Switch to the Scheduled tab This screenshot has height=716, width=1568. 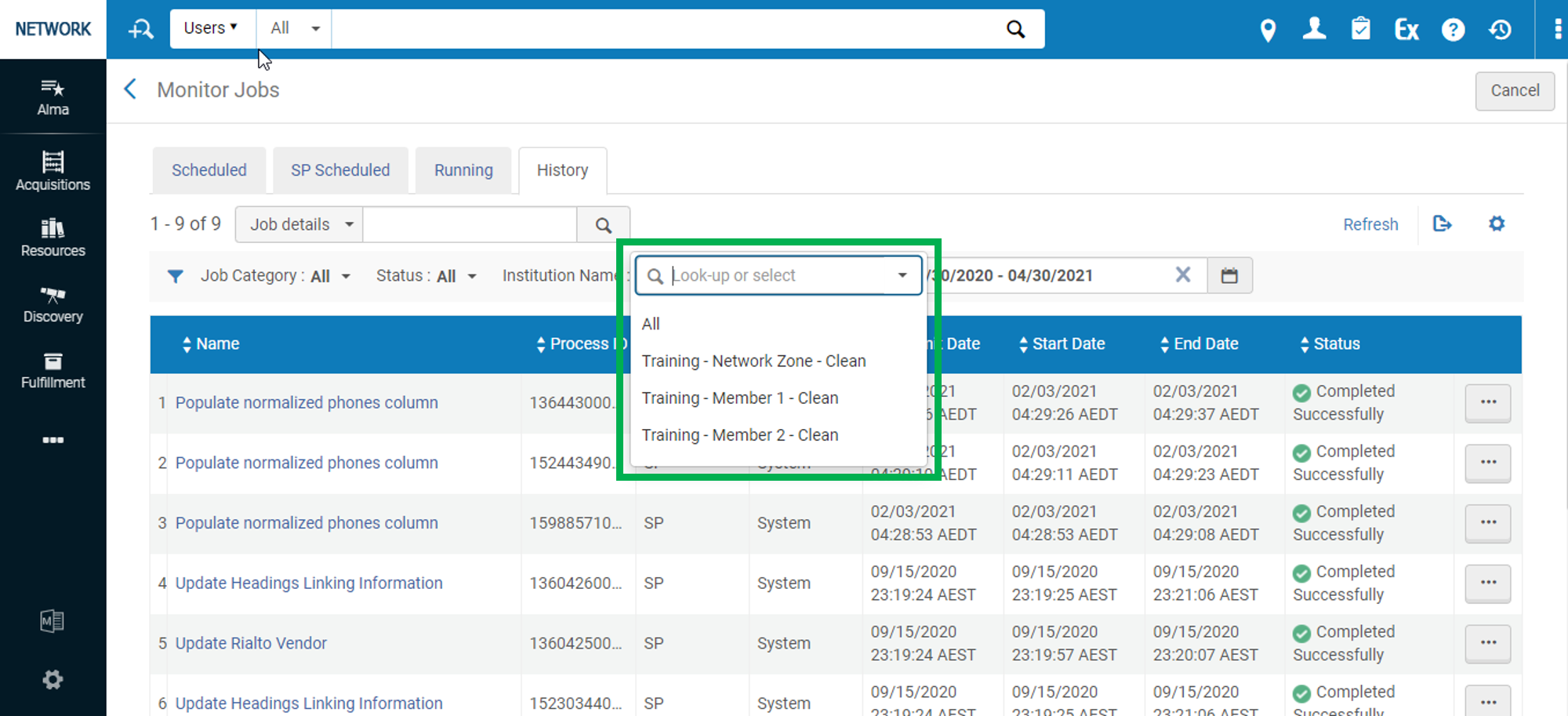(x=209, y=170)
